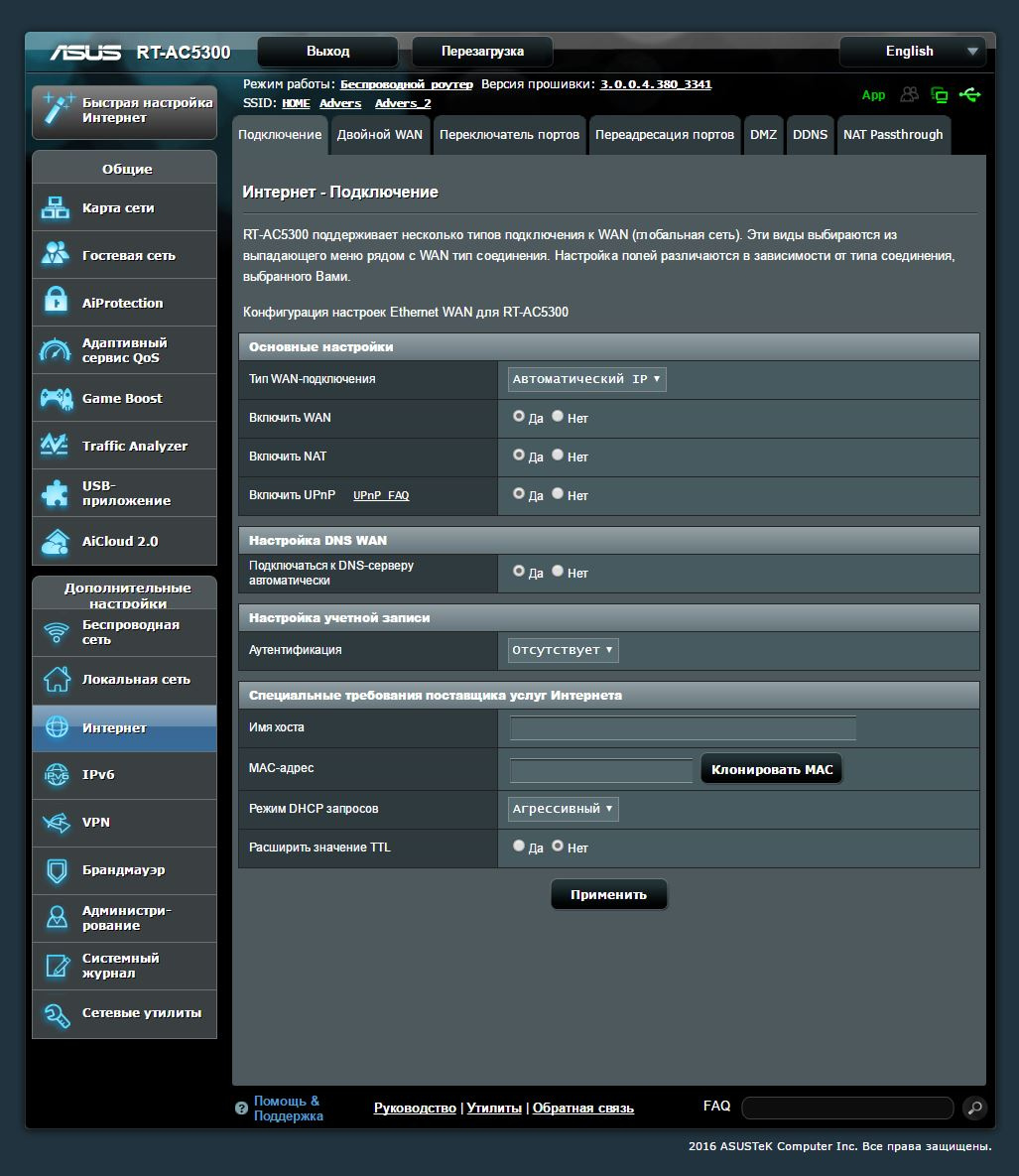This screenshot has height=1176, width=1019.
Task: Open the Wireless (Беспроводная сеть) Wi-Fi icon
Action: click(x=57, y=632)
